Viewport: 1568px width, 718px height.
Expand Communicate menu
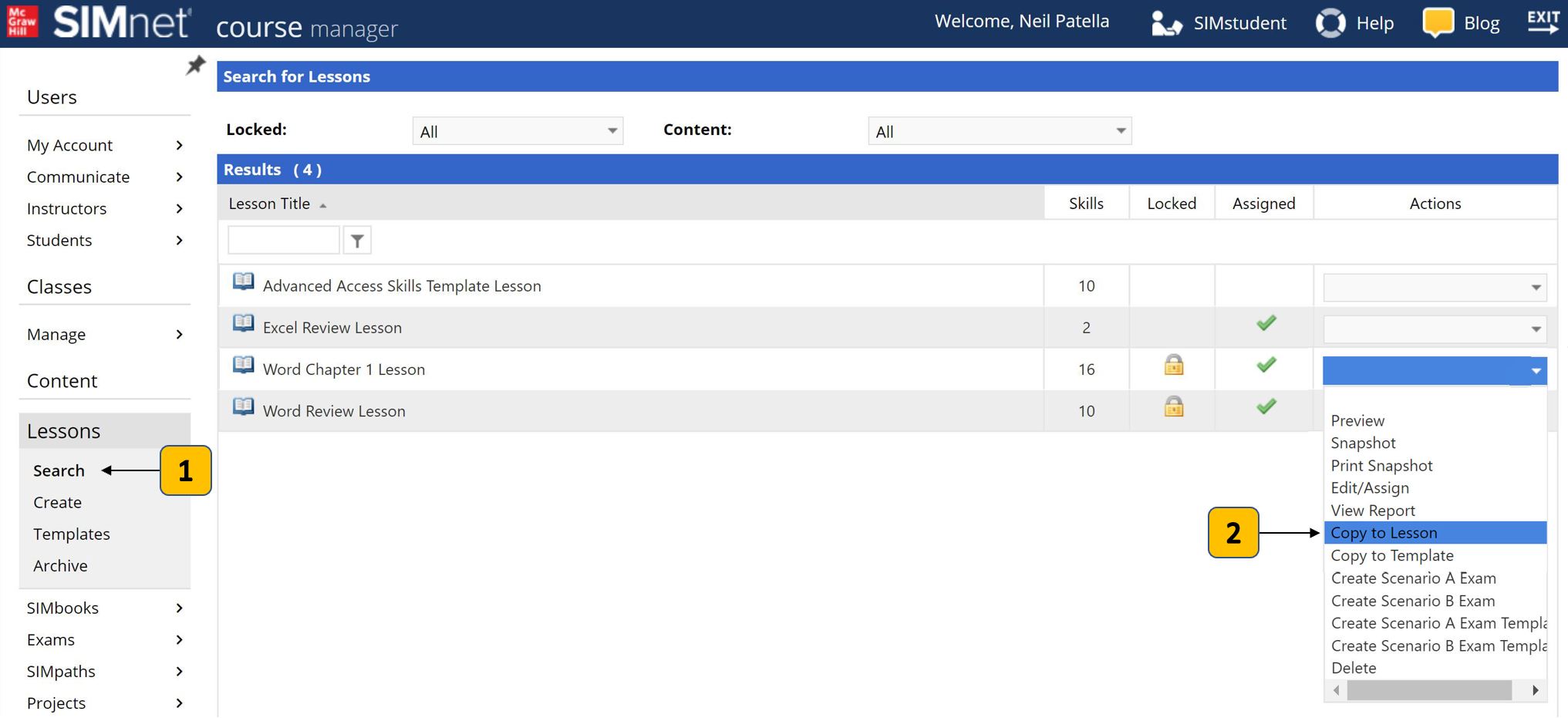pyautogui.click(x=105, y=177)
